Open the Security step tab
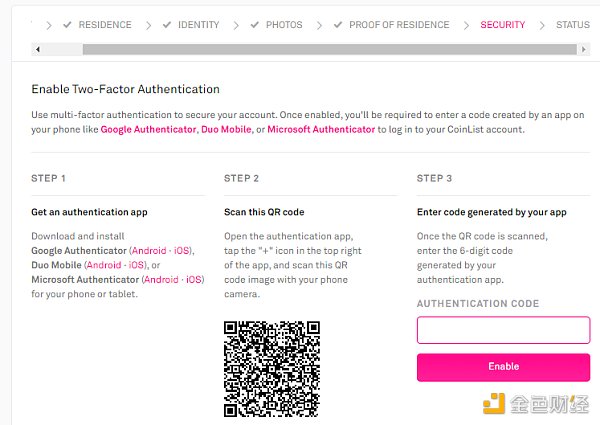Viewport: 600px width, 425px height. [x=502, y=25]
